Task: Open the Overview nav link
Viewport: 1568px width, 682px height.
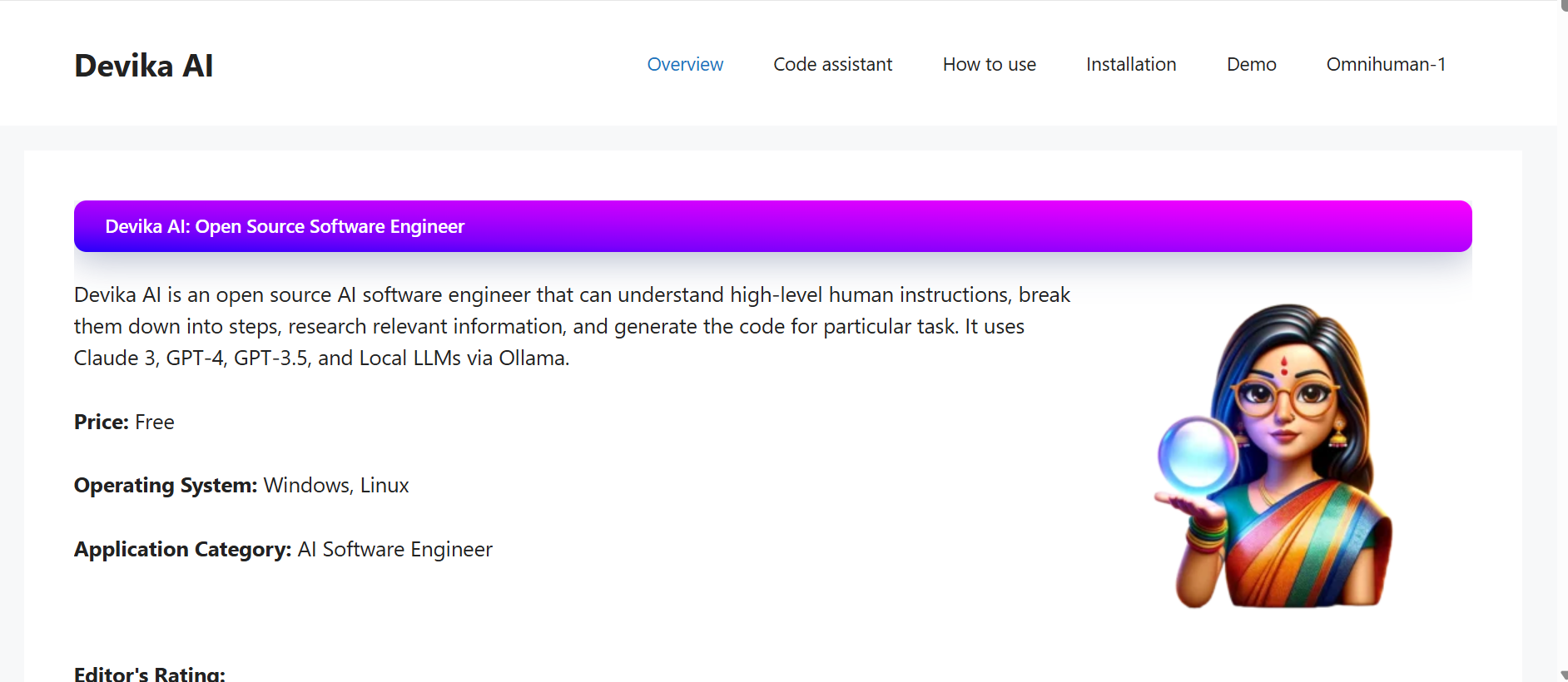Action: [685, 64]
